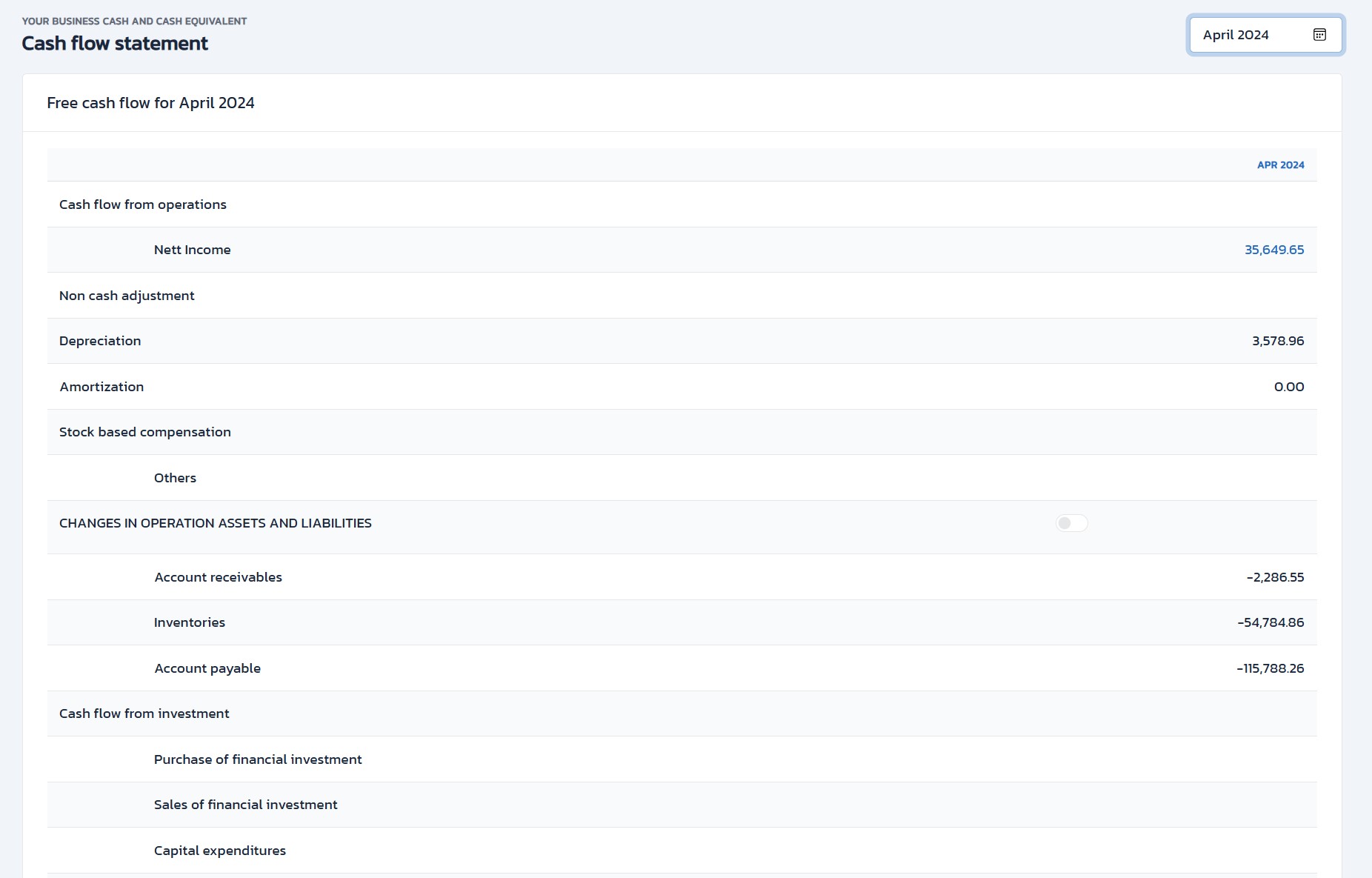
Task: Open the Nett Income value 35,649.65
Action: click(1273, 250)
